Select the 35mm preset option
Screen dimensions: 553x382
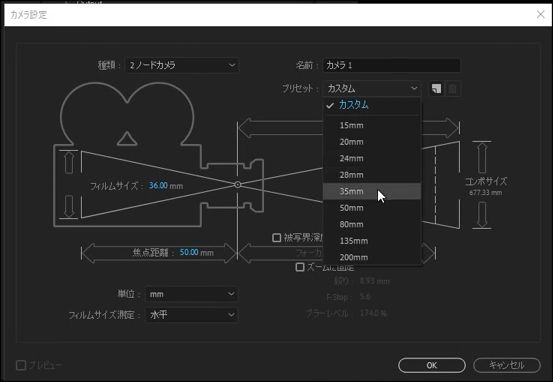point(372,191)
